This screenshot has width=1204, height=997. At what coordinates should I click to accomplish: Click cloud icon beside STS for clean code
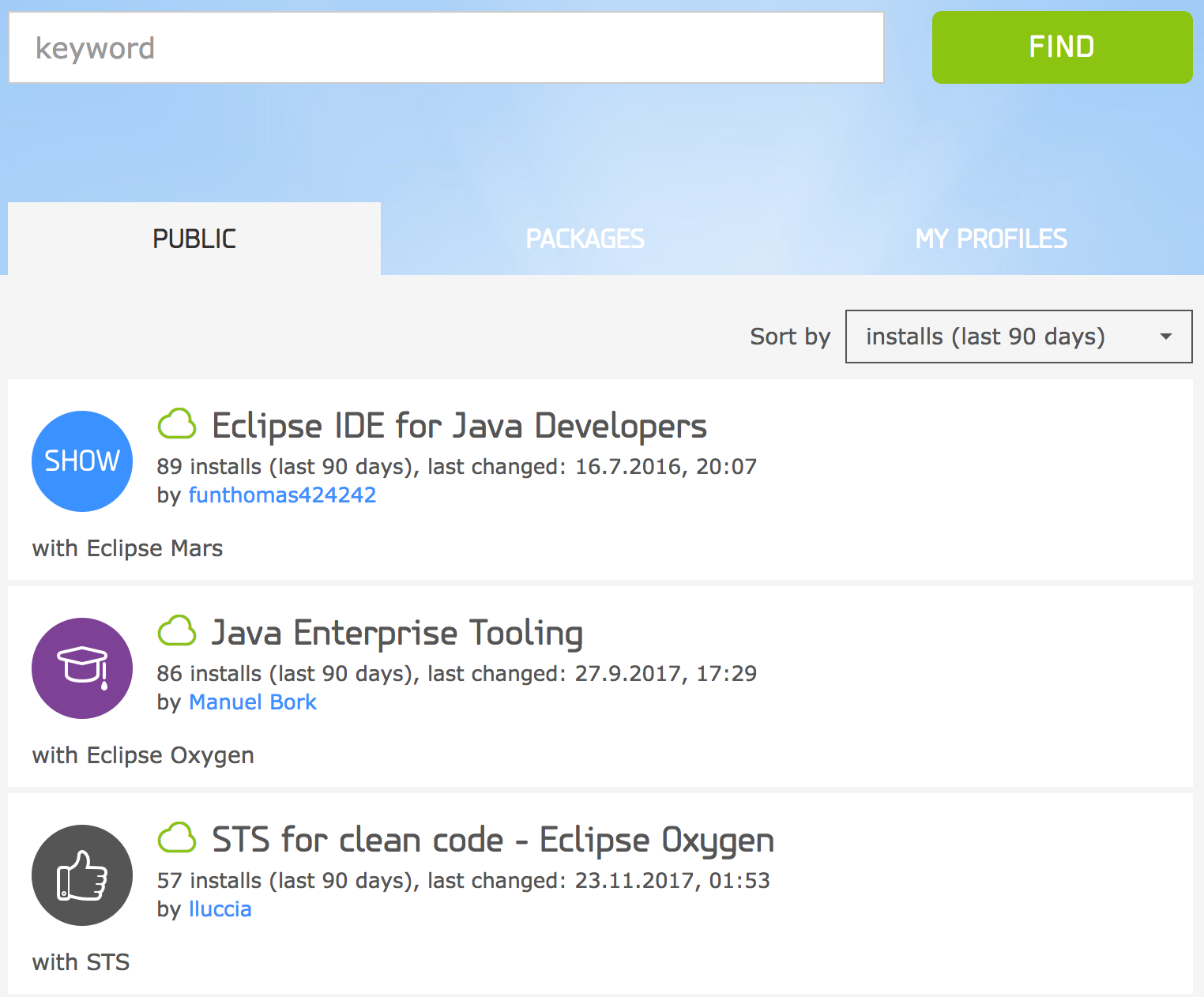(x=177, y=838)
